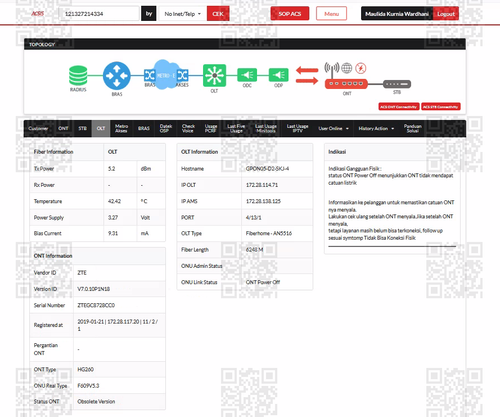The image size is (500, 417).
Task: Click the red ONT modem icon
Action: [346, 84]
